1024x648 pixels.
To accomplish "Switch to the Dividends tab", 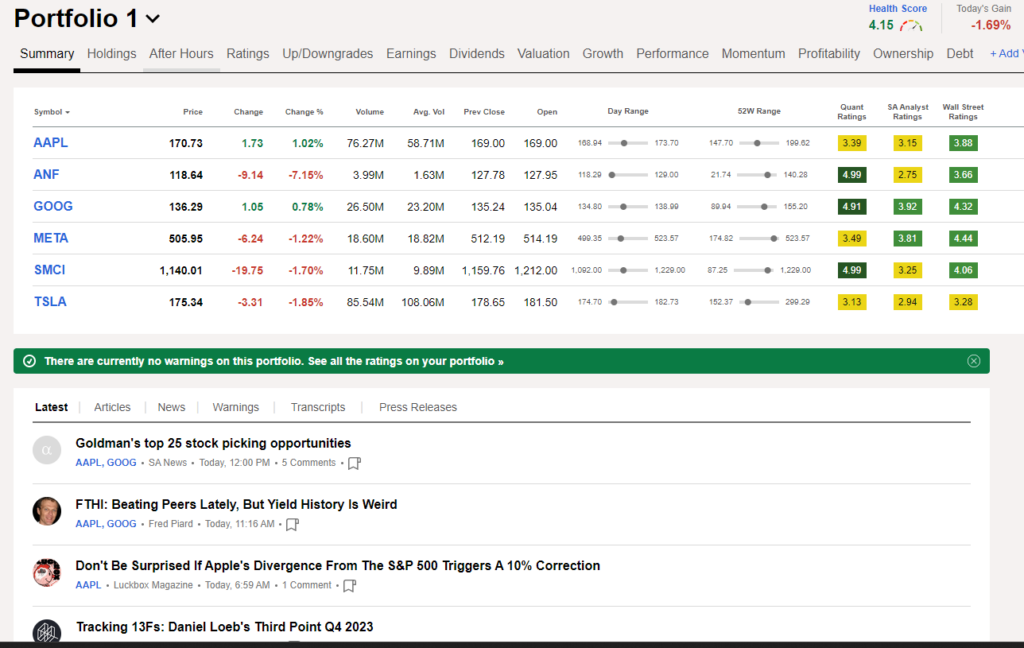I will [477, 54].
